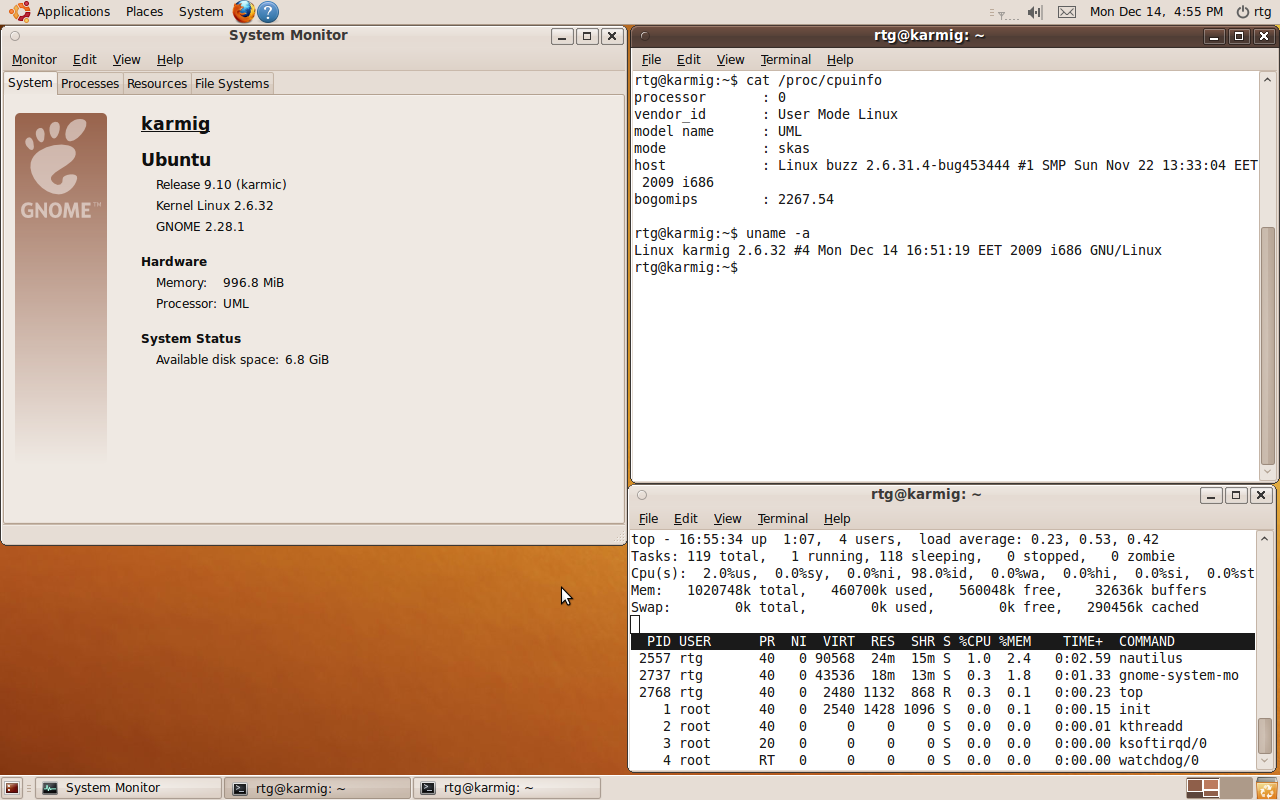
Task: Click memory value '996.8 MiB'
Action: coord(254,283)
